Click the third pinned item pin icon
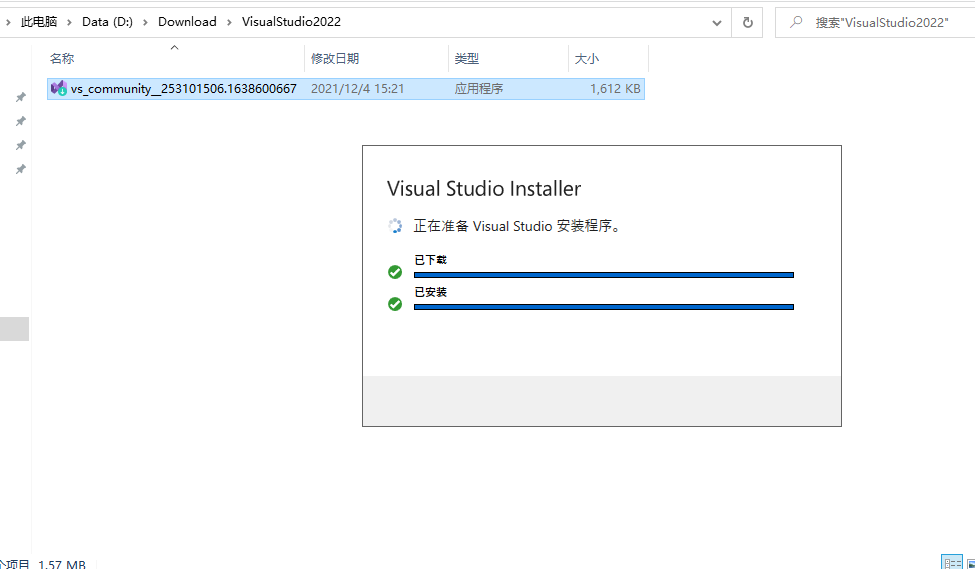This screenshot has width=975, height=569. pyautogui.click(x=21, y=145)
